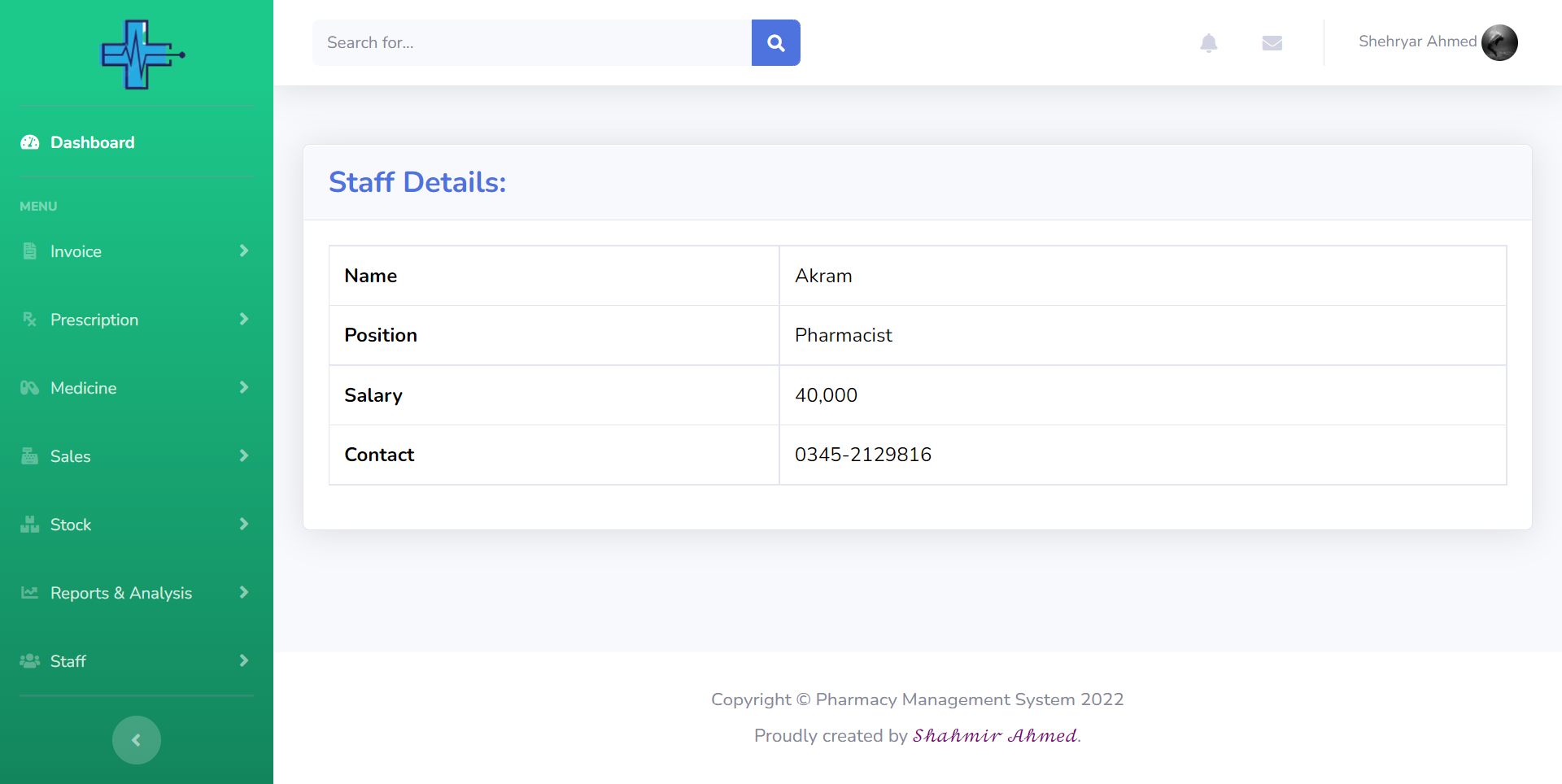The width and height of the screenshot is (1562, 784).
Task: Click the Medicine pills icon
Action: point(30,388)
